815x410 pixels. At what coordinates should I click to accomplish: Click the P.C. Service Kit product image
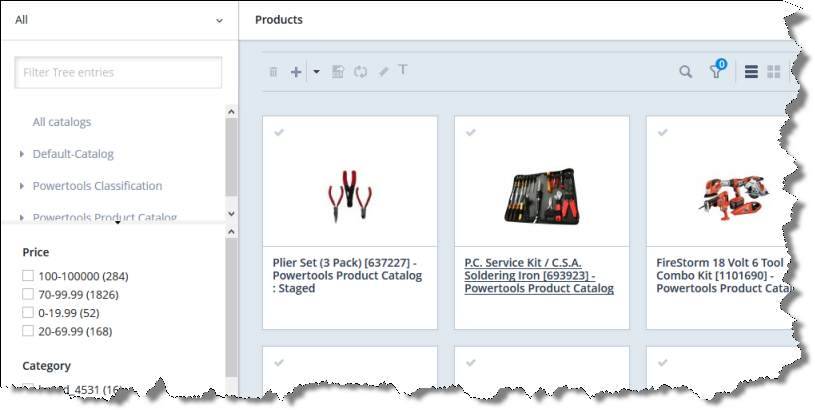[x=542, y=196]
